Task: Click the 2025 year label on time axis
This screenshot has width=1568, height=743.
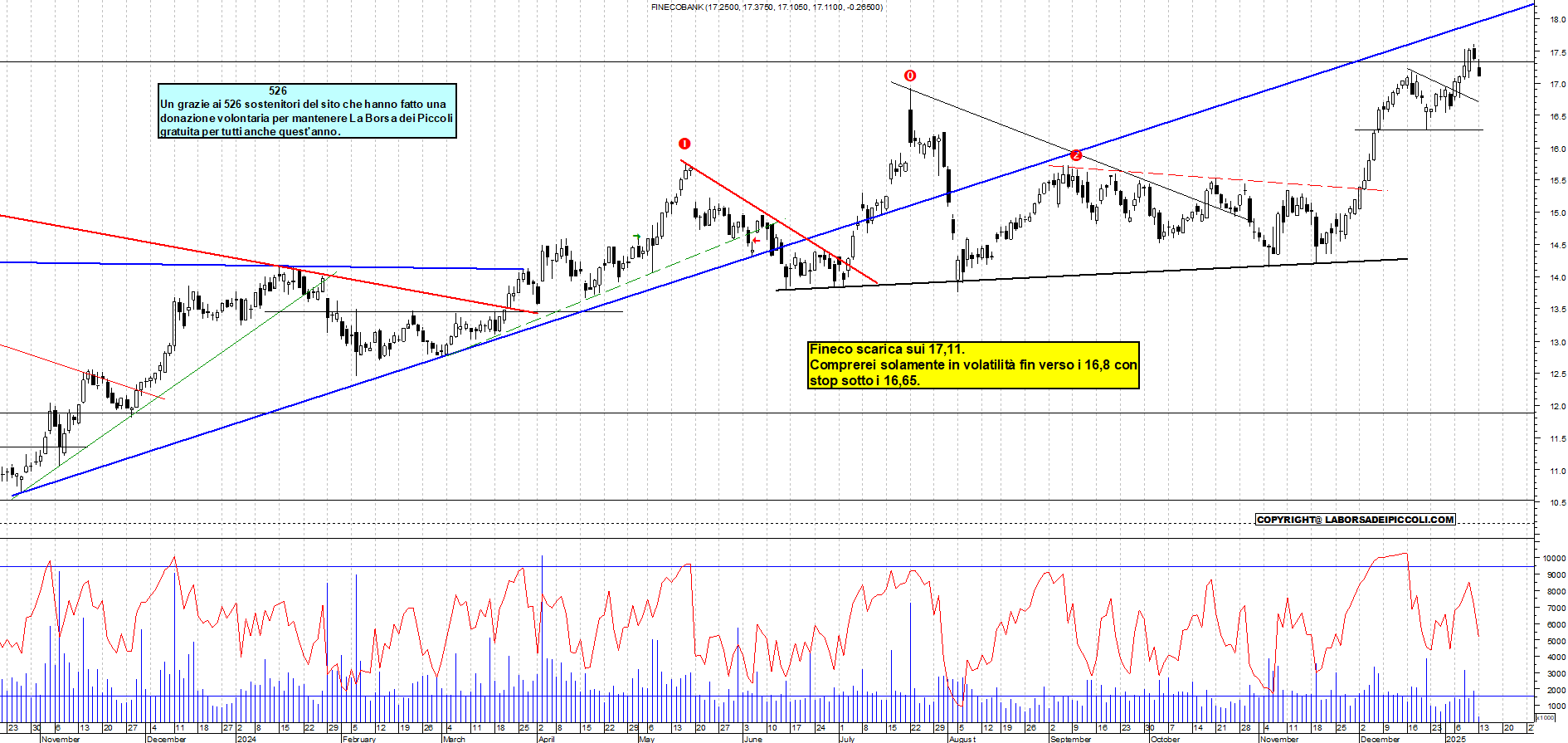Action: (1456, 739)
